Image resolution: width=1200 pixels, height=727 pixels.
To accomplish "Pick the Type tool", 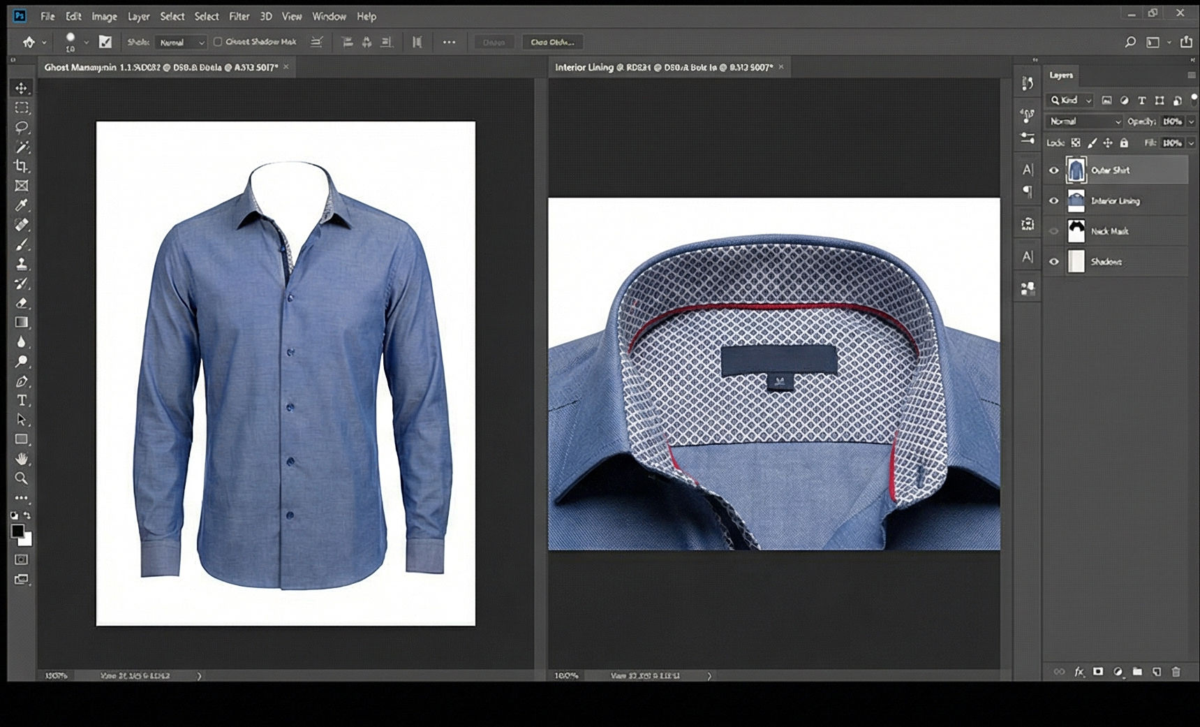I will click(22, 400).
